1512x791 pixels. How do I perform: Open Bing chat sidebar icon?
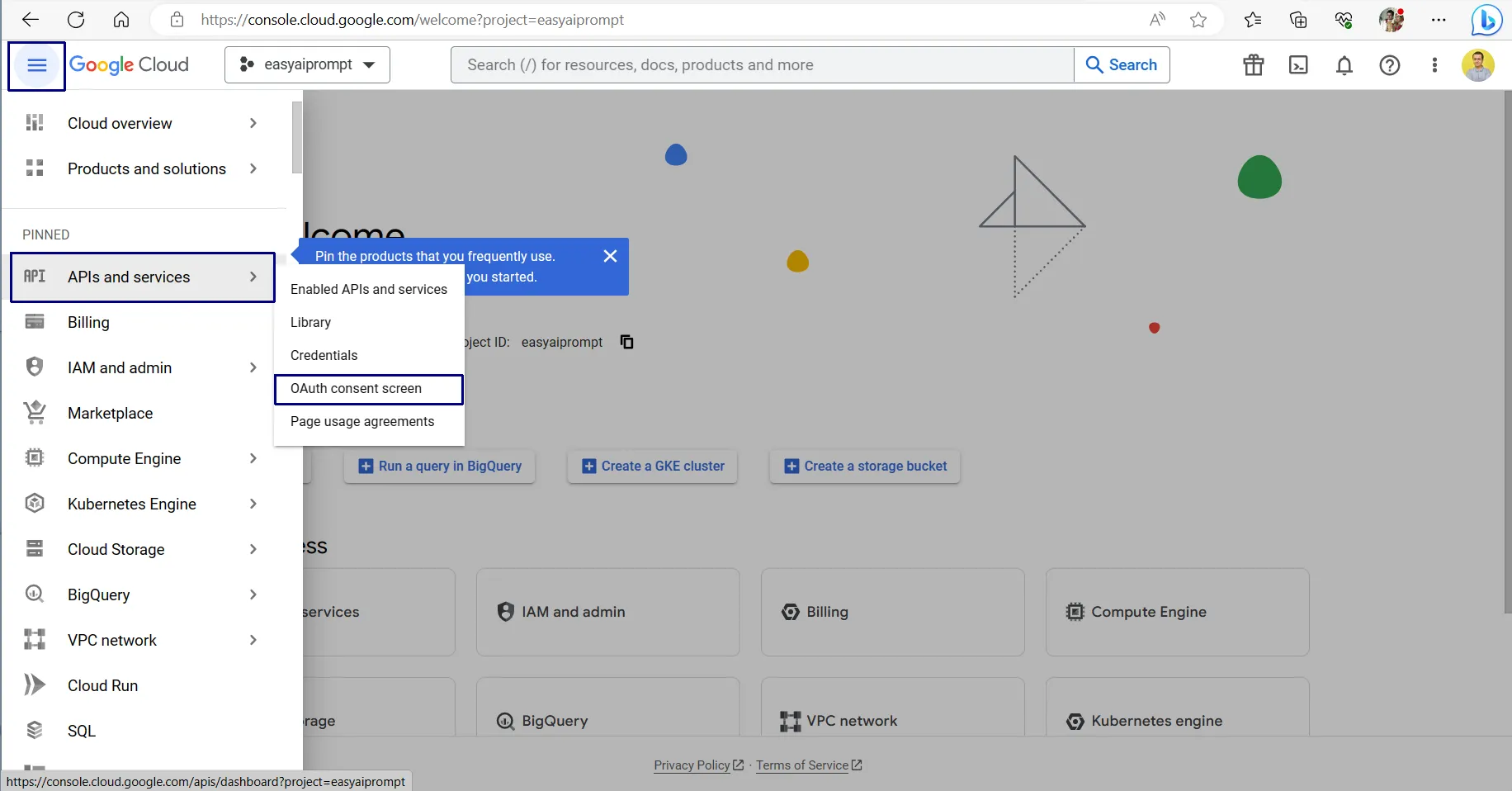pos(1486,20)
